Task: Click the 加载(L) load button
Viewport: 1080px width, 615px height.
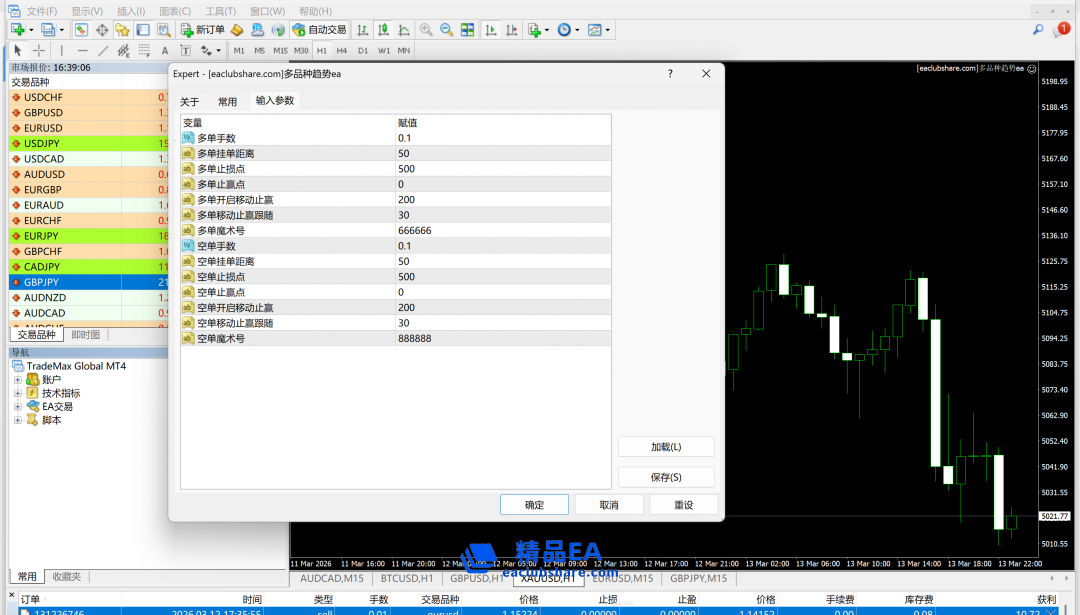Action: (x=666, y=447)
